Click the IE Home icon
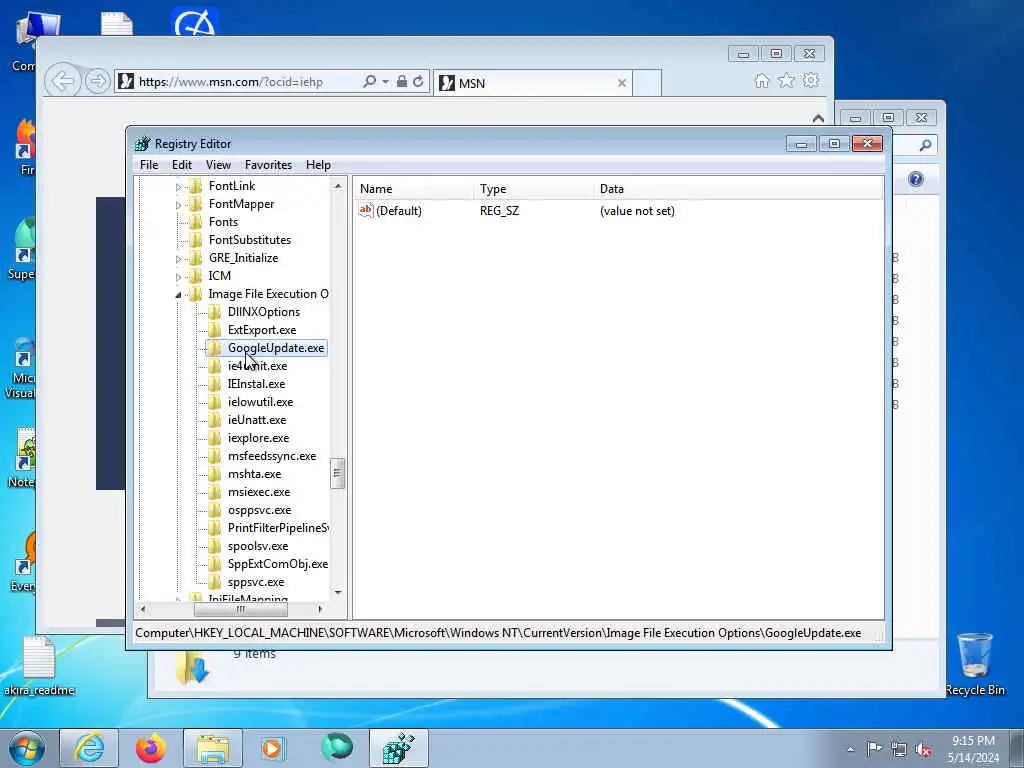This screenshot has height=768, width=1024. coord(761,80)
